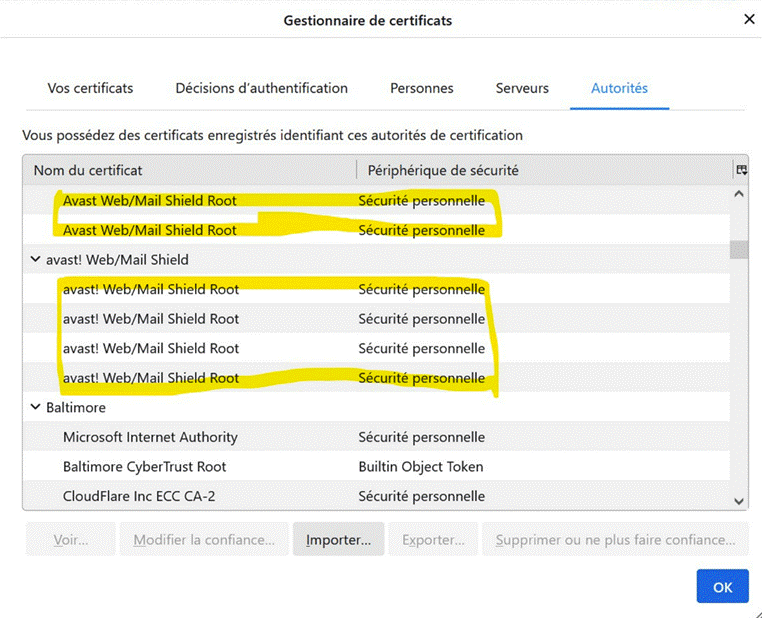
Task: Click the Voir… button
Action: click(x=71, y=539)
